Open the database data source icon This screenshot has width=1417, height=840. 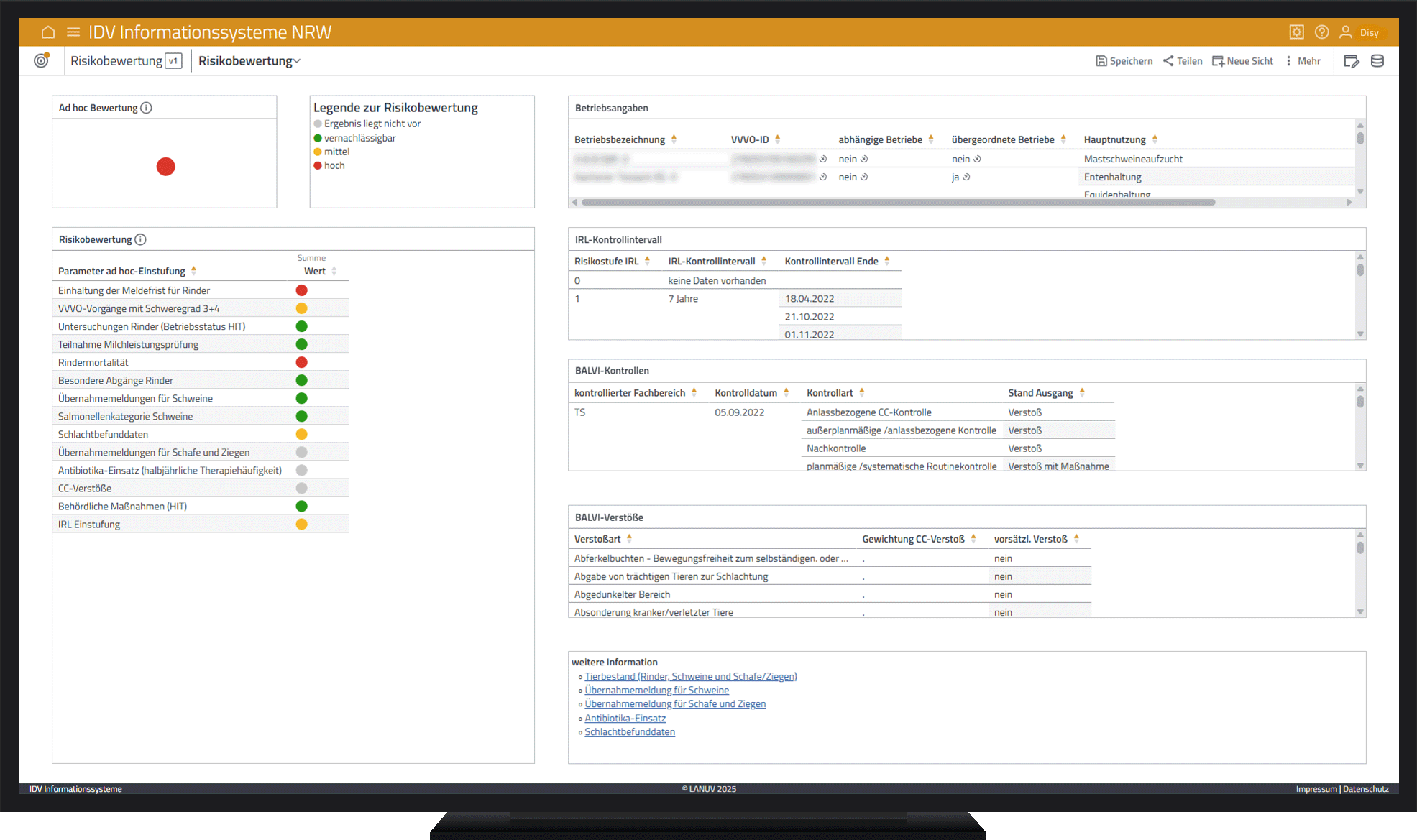(1377, 61)
